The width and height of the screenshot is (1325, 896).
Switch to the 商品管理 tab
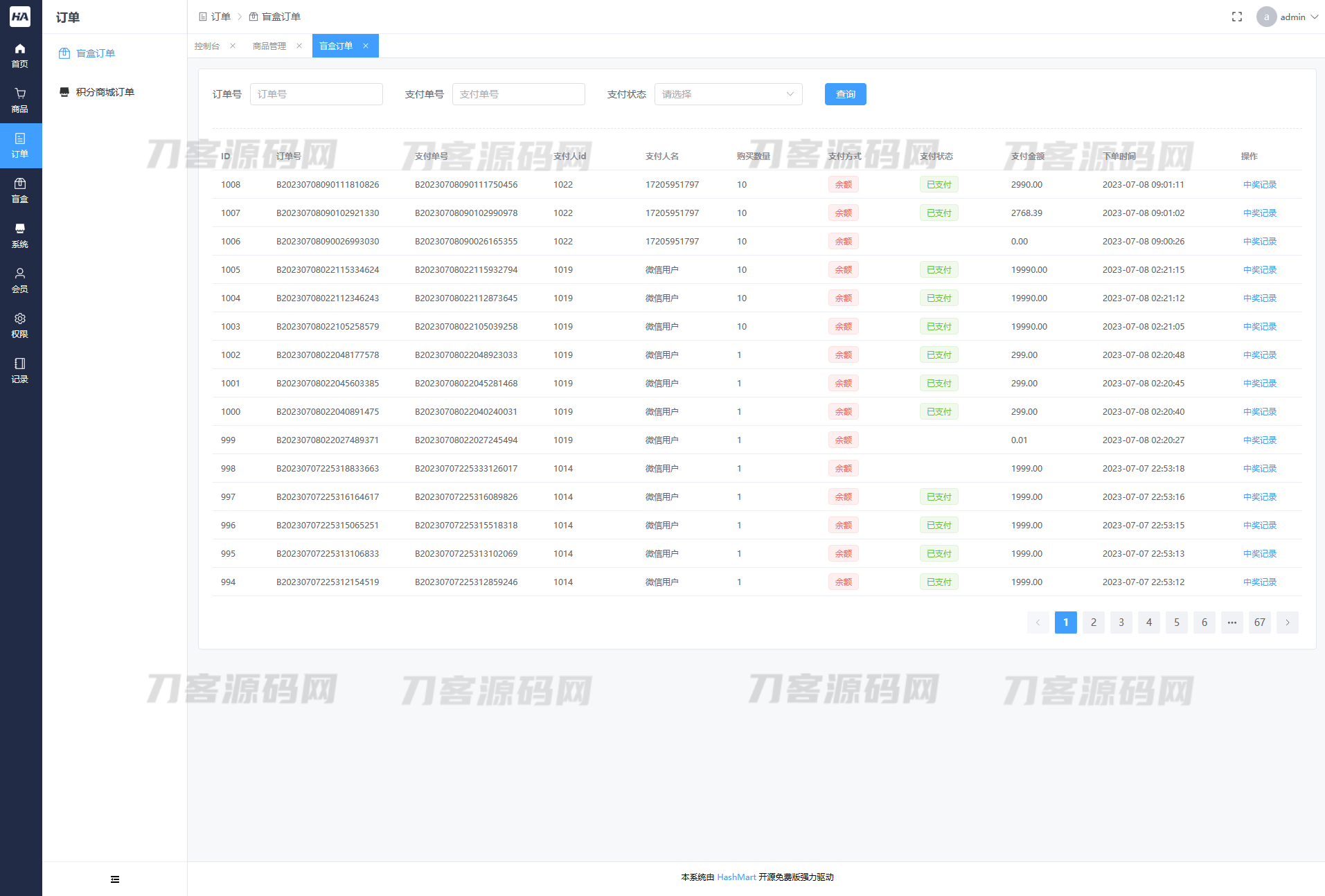(269, 46)
